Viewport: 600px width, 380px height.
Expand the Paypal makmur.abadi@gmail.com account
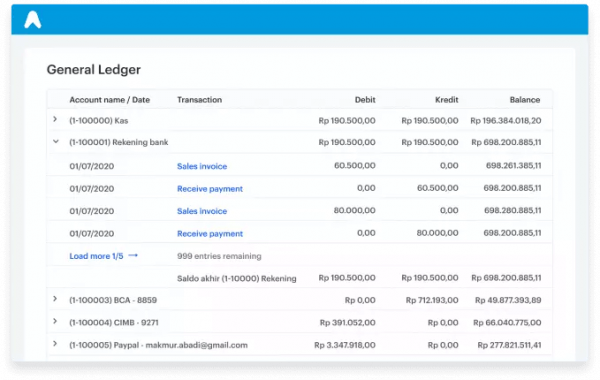(x=55, y=344)
